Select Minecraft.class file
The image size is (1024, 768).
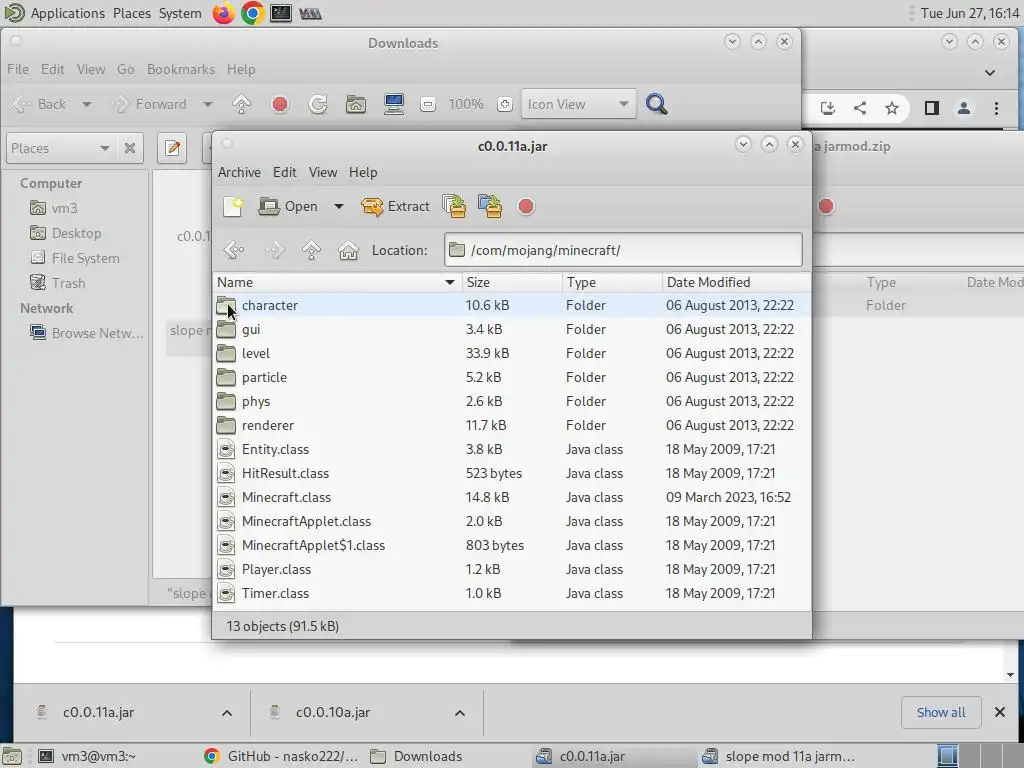512,498
